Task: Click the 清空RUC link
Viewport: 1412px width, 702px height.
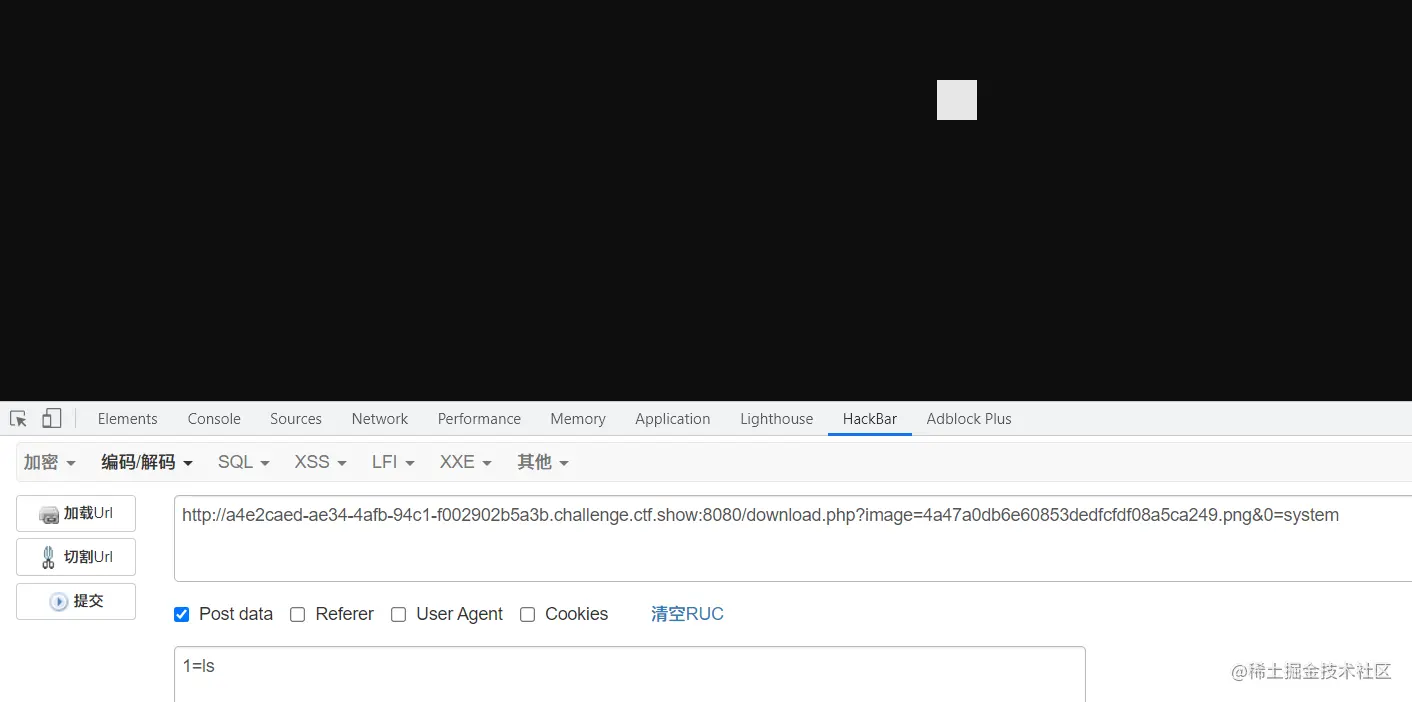Action: pos(687,614)
